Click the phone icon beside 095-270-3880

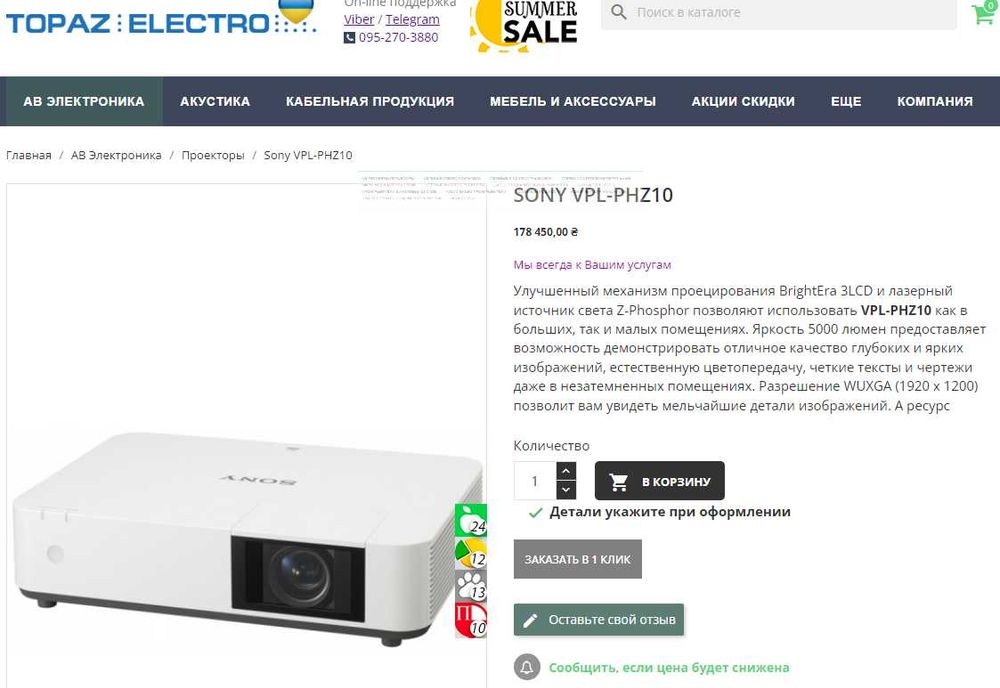click(349, 38)
